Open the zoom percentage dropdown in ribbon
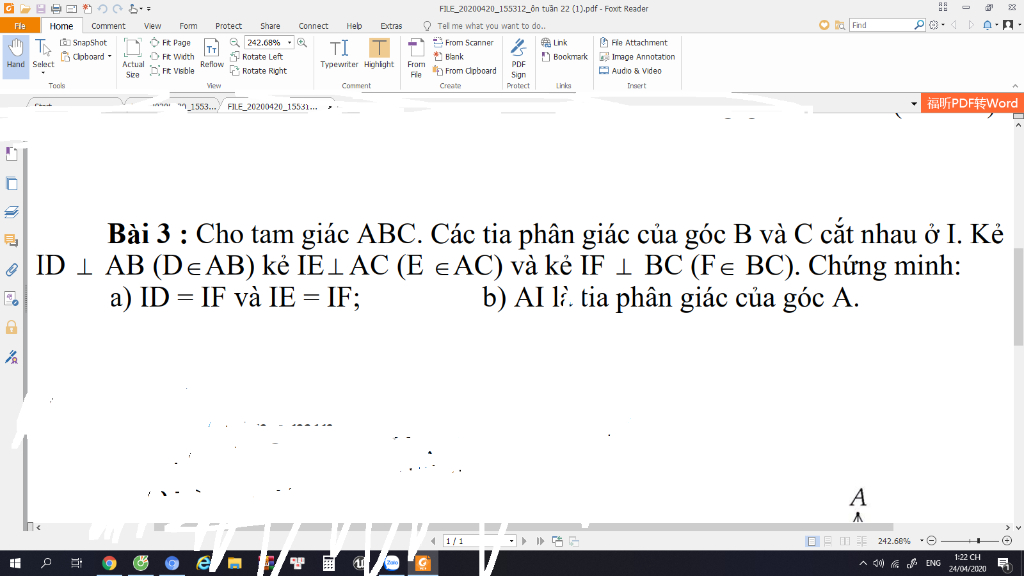This screenshot has height=576, width=1024. click(x=289, y=42)
